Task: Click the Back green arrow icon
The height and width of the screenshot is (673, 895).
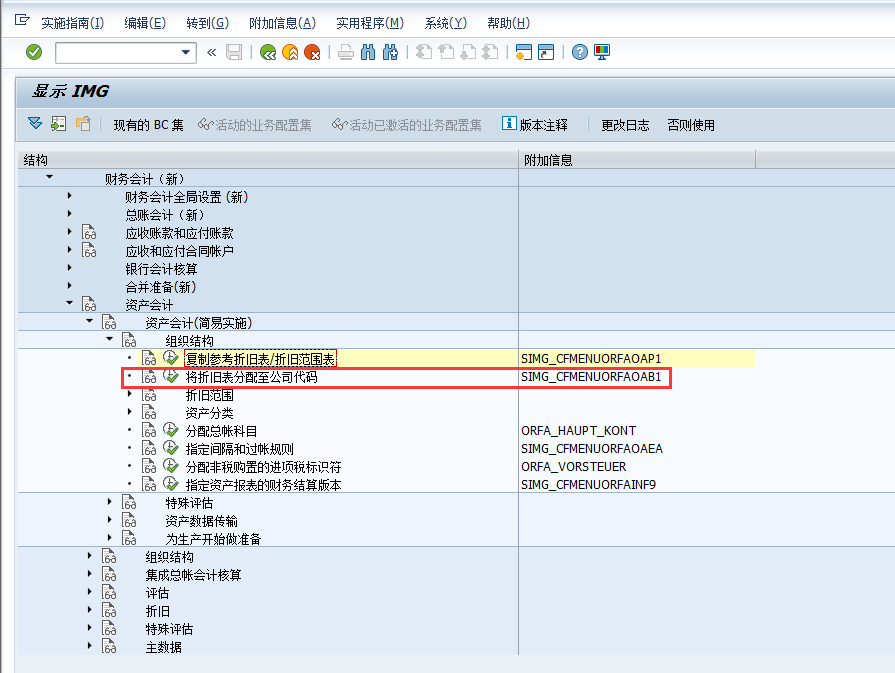Action: (x=270, y=52)
